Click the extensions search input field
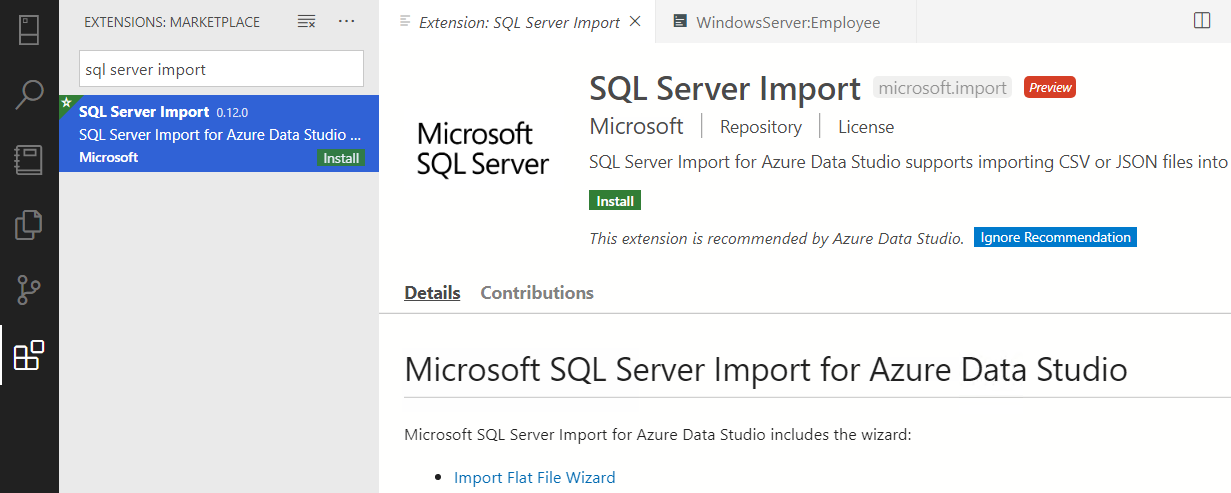The height and width of the screenshot is (493, 1231). 222,70
